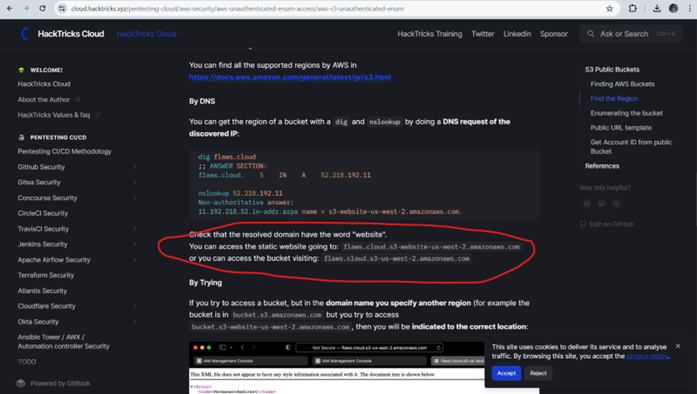
Task: Open Ansible Tower / AWX page in sidebar
Action: (64, 342)
